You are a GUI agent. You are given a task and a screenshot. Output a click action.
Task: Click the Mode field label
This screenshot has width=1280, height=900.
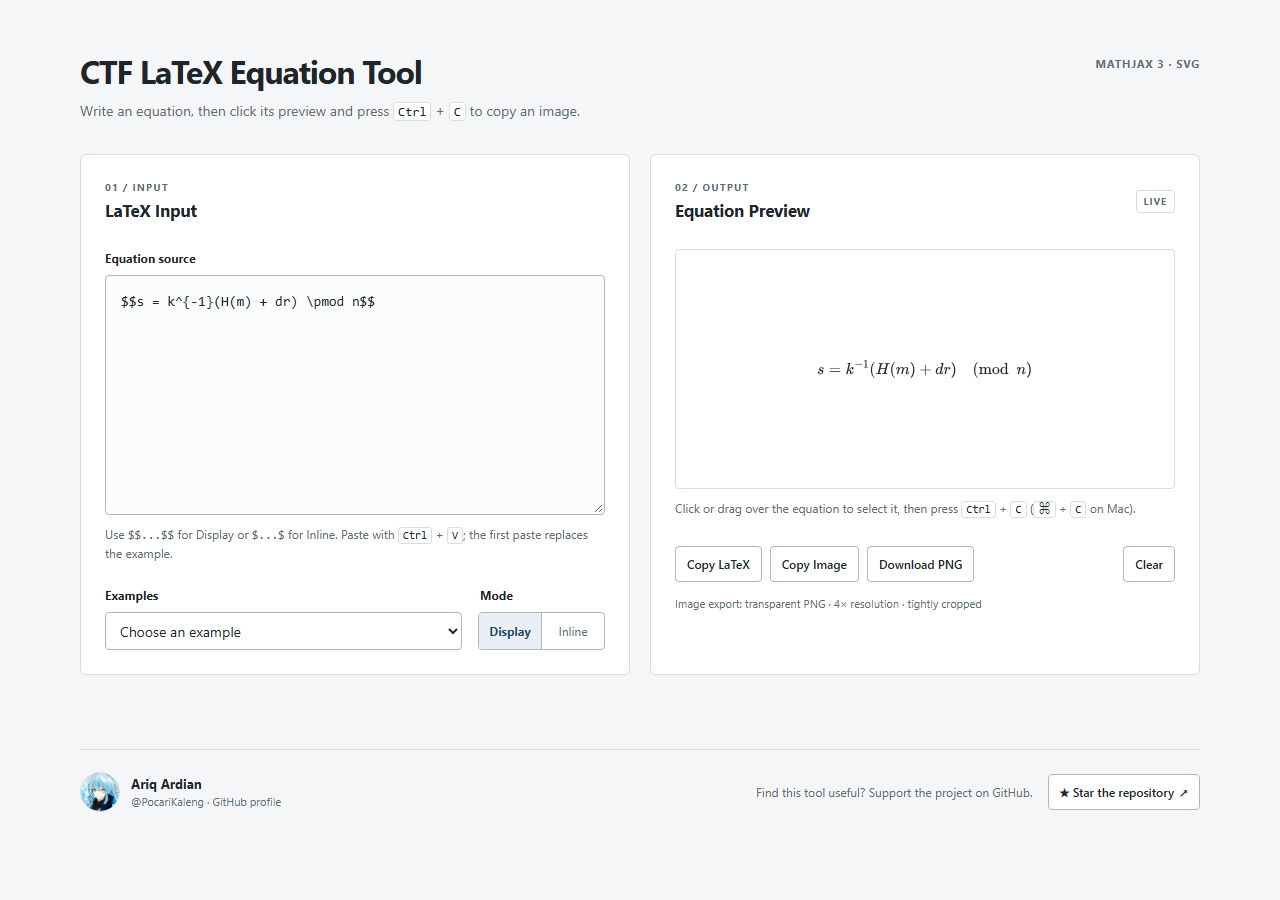click(496, 596)
